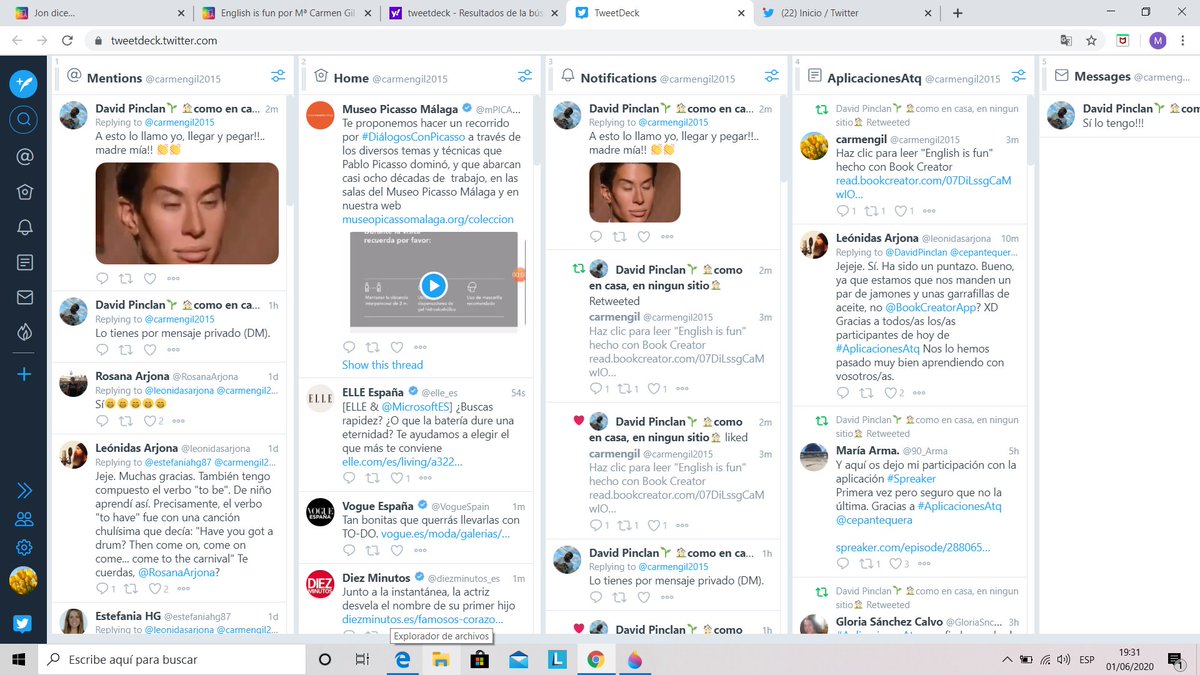Open Microsoft Edge from the taskbar
The image size is (1200, 675).
click(x=403, y=660)
